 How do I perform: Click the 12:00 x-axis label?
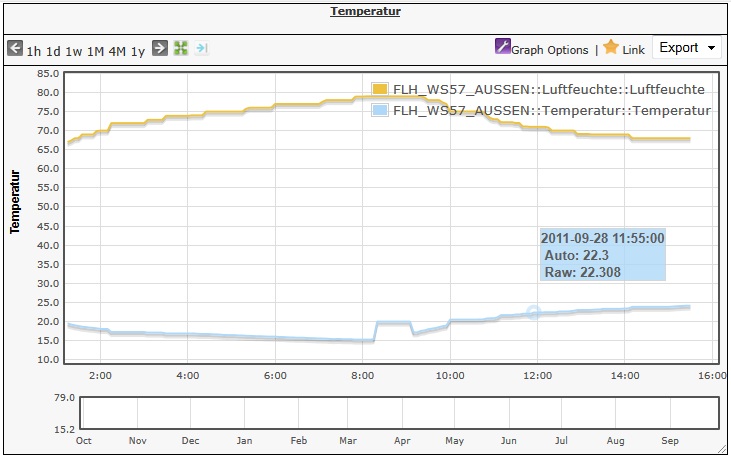(x=537, y=376)
